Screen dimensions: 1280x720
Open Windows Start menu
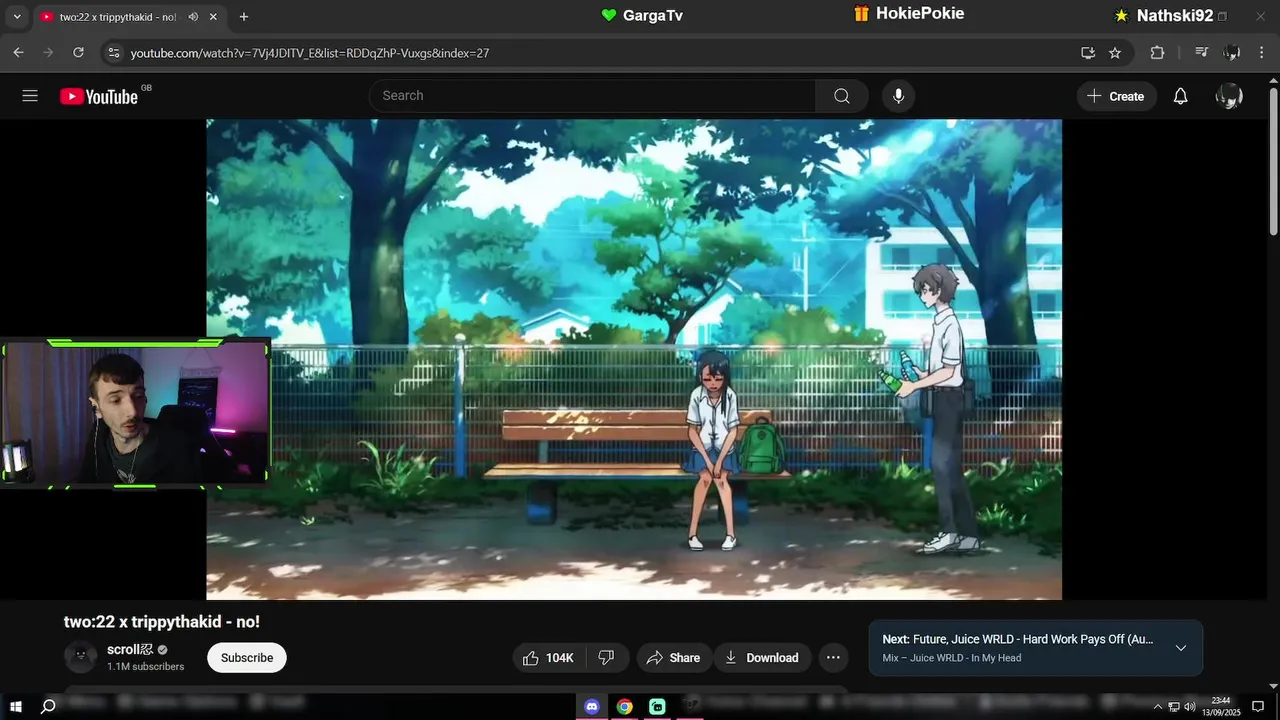16,706
